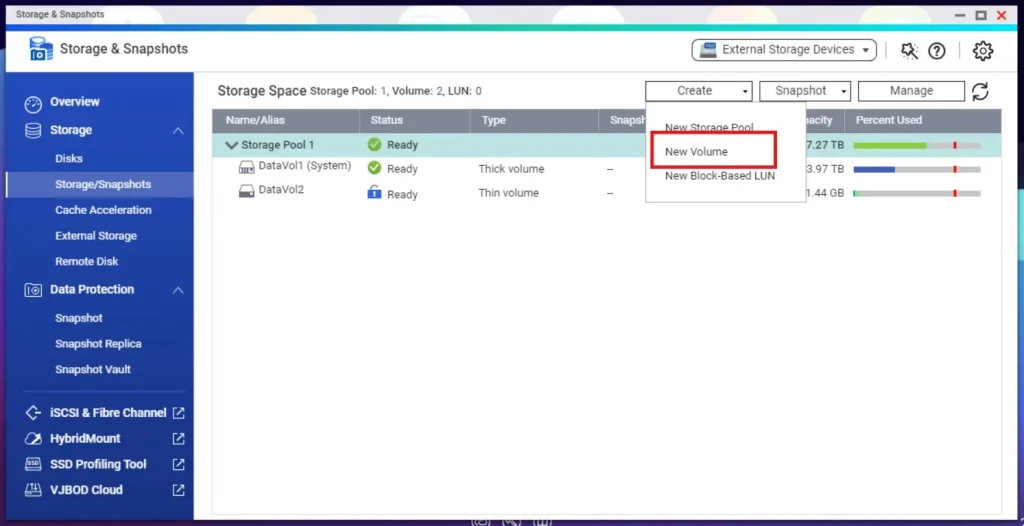Collapse the Storage Pool 1 tree row
Image resolution: width=1024 pixels, height=526 pixels.
(x=232, y=145)
